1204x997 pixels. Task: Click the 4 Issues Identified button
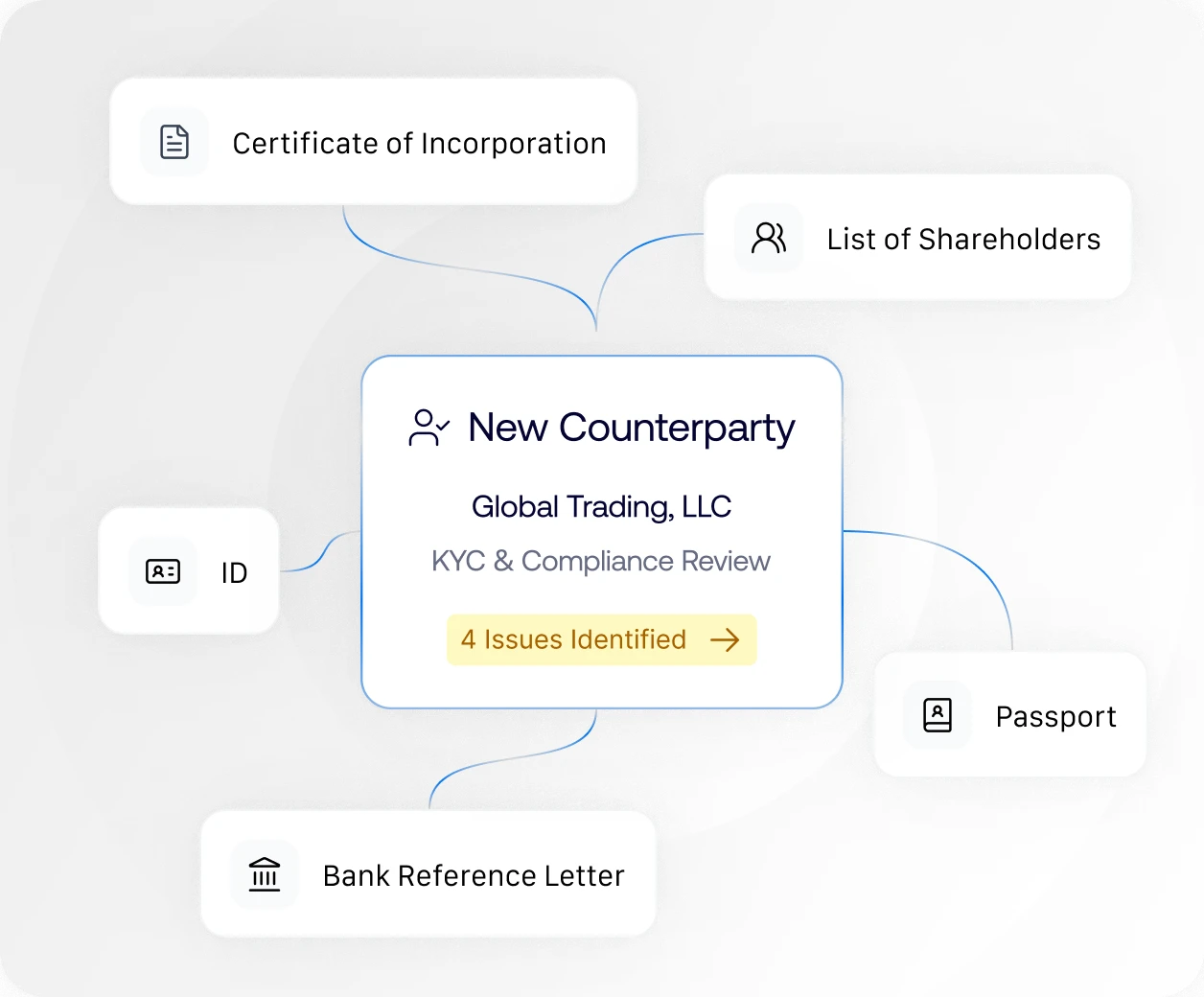574,639
